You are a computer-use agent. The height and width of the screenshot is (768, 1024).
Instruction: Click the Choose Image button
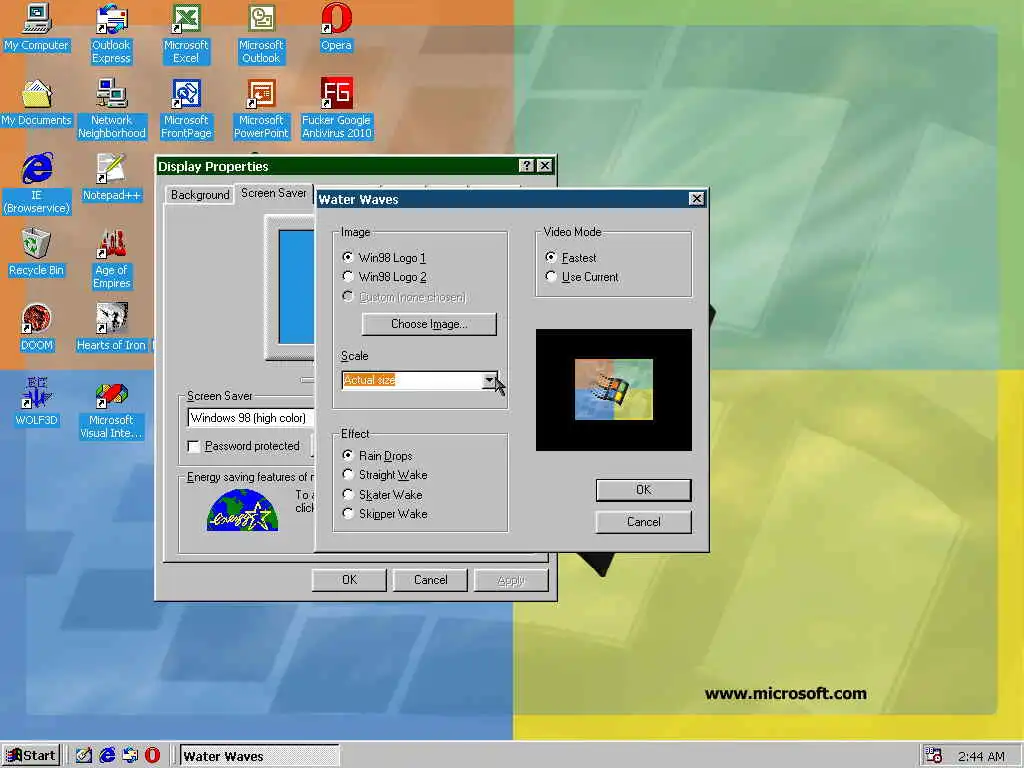pos(429,324)
